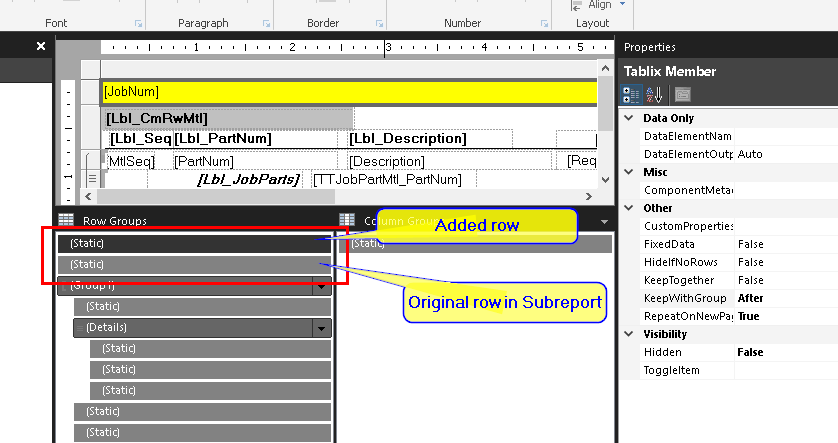The height and width of the screenshot is (443, 838).
Task: Collapse the Other category
Action: click(629, 208)
